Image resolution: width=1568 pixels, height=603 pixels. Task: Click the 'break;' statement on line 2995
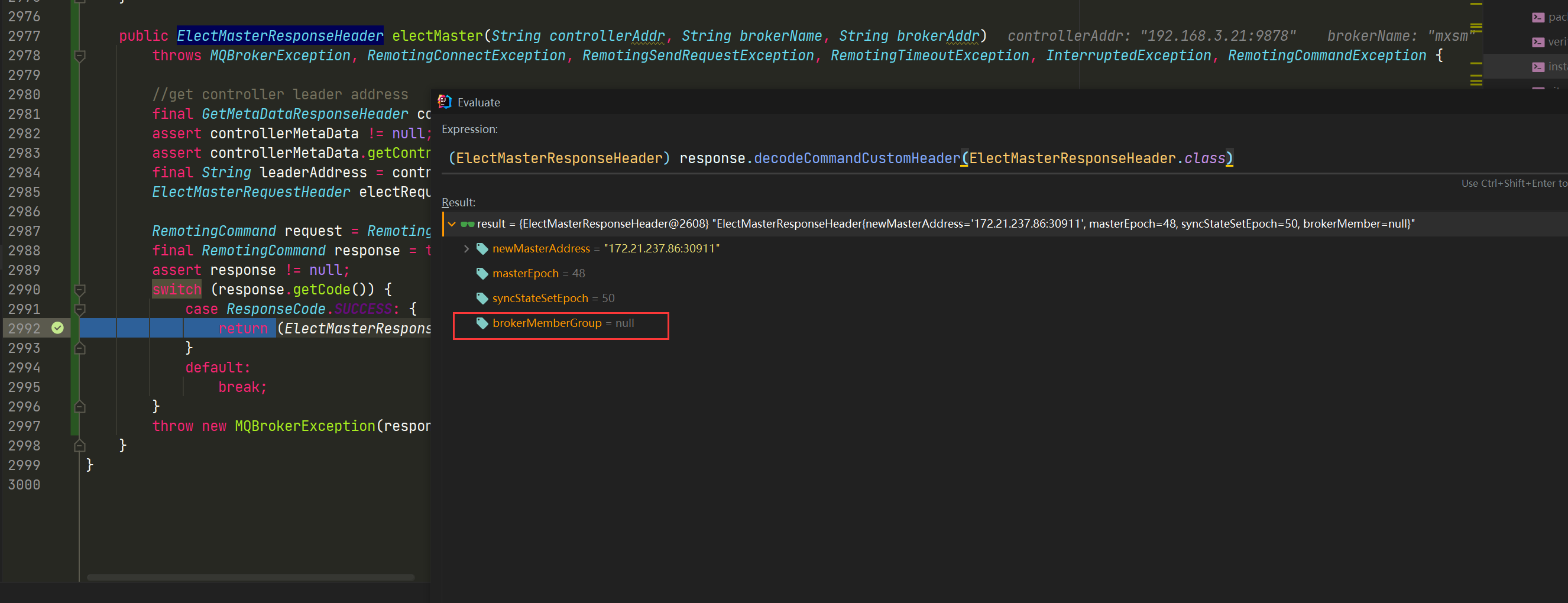[x=243, y=387]
